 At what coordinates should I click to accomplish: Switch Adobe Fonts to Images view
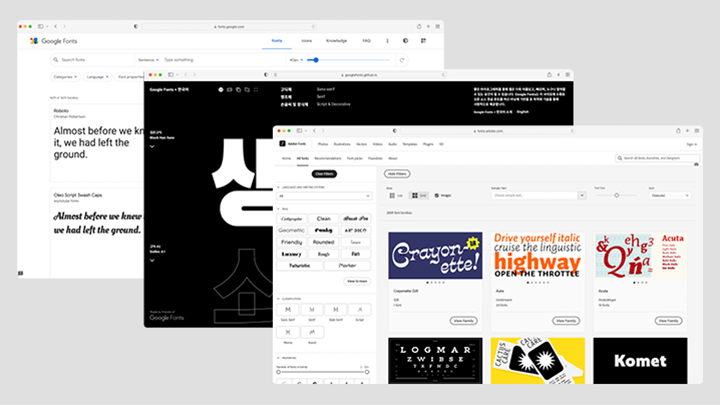[443, 196]
